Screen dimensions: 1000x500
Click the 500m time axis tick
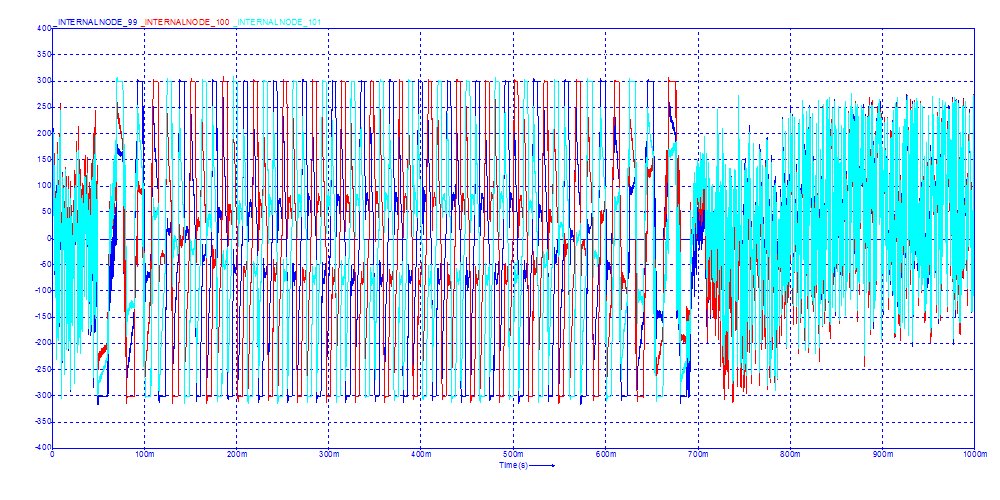[513, 454]
